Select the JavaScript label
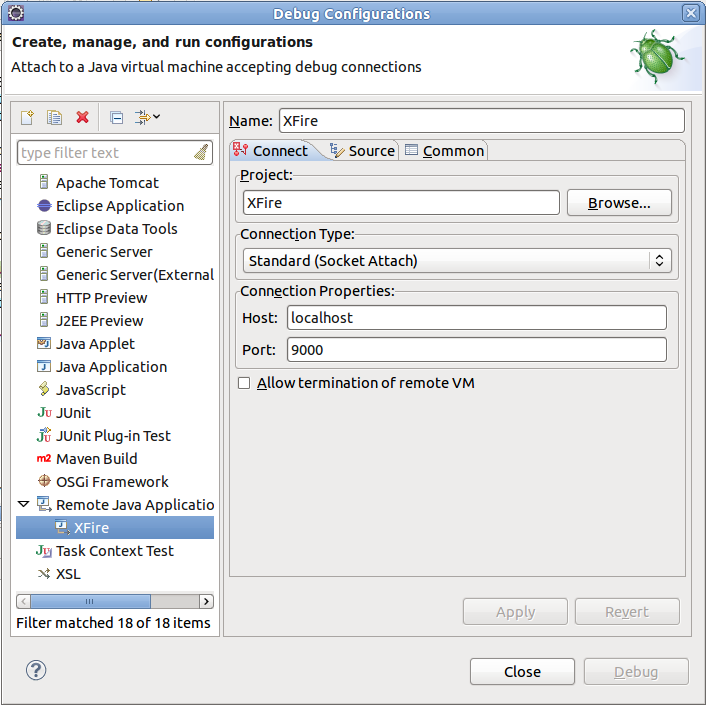 pyautogui.click(x=91, y=390)
